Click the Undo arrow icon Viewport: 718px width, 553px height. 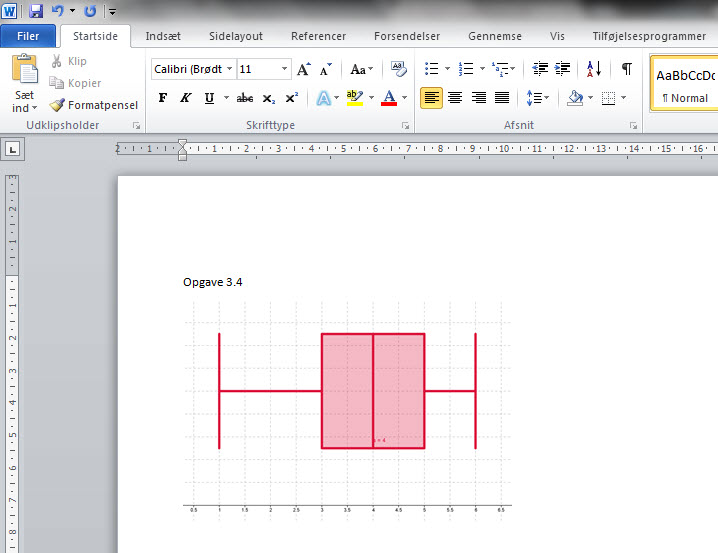(x=57, y=11)
